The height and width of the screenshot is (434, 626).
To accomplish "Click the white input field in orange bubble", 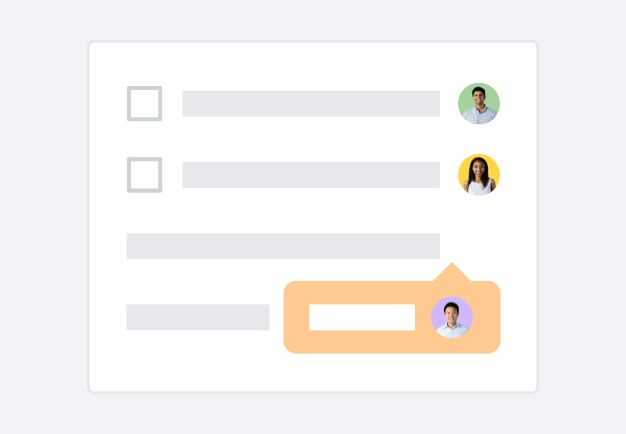I will tap(361, 317).
